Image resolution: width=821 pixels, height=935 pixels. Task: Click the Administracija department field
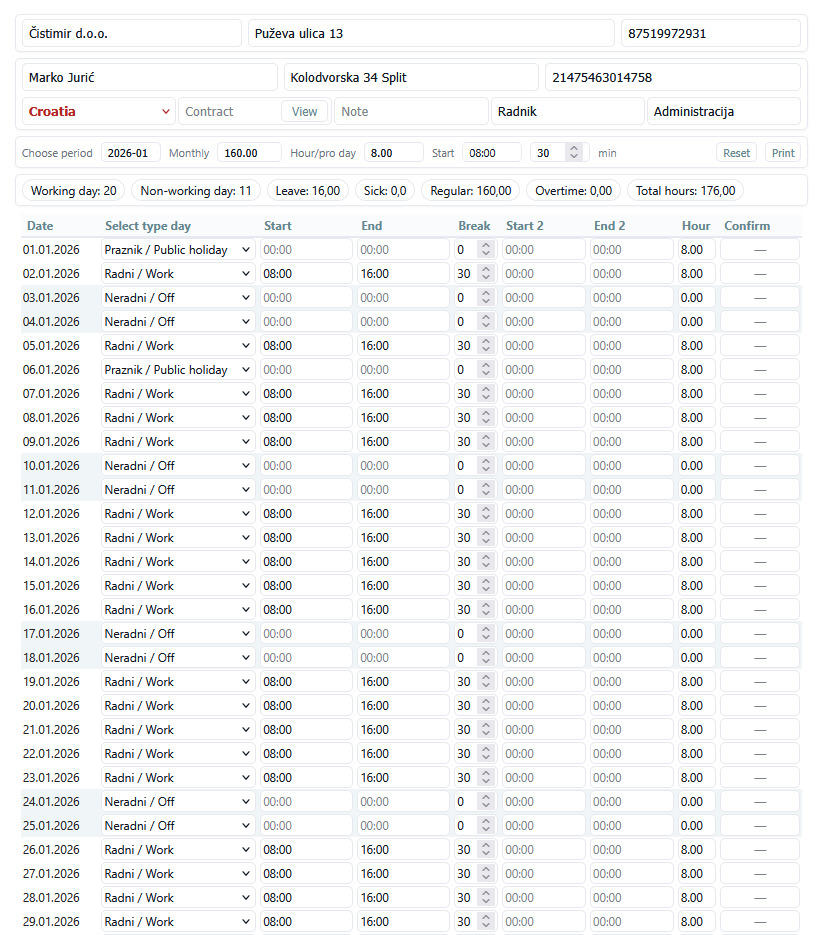click(x=724, y=112)
